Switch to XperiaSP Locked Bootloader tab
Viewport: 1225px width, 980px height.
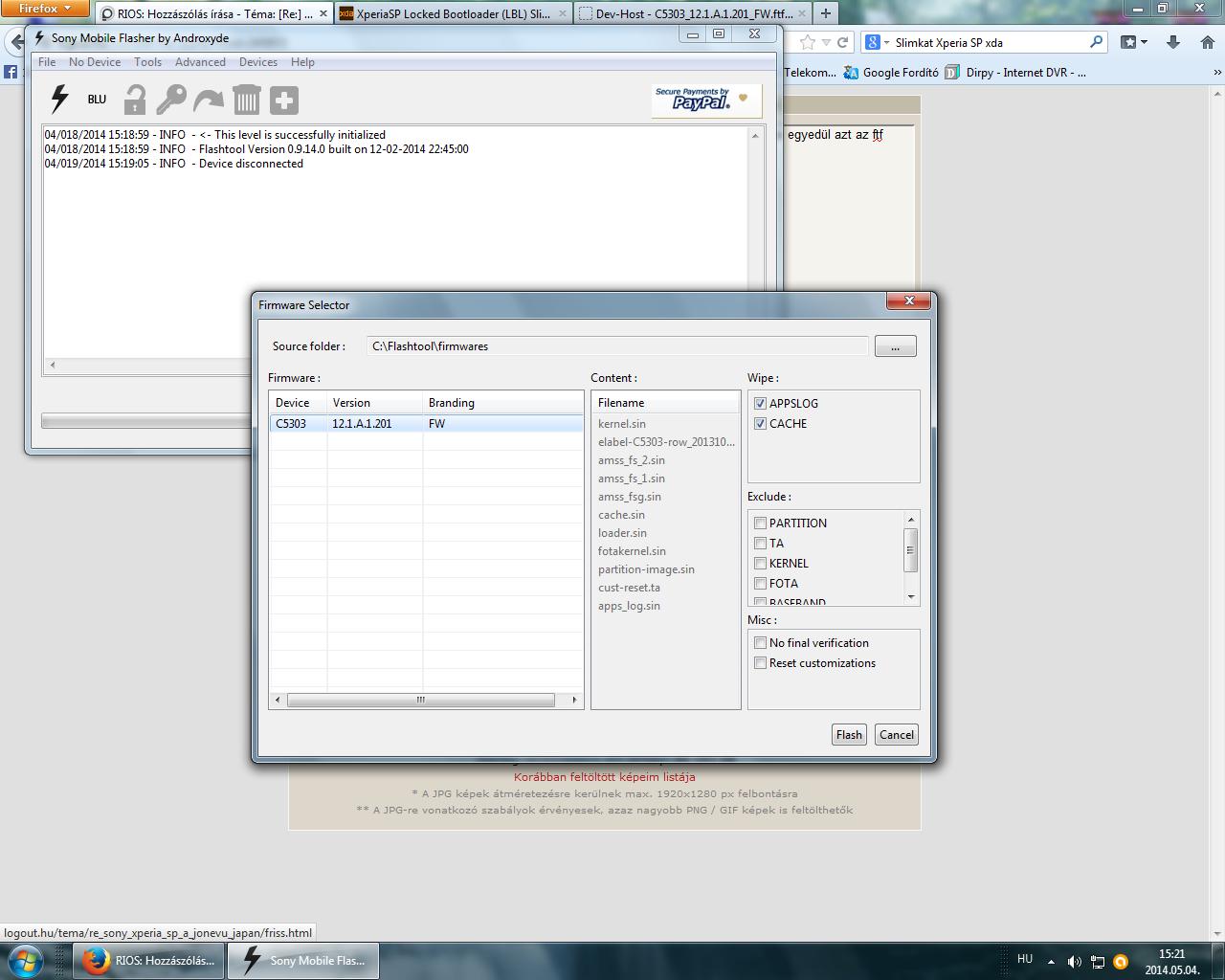pos(454,13)
